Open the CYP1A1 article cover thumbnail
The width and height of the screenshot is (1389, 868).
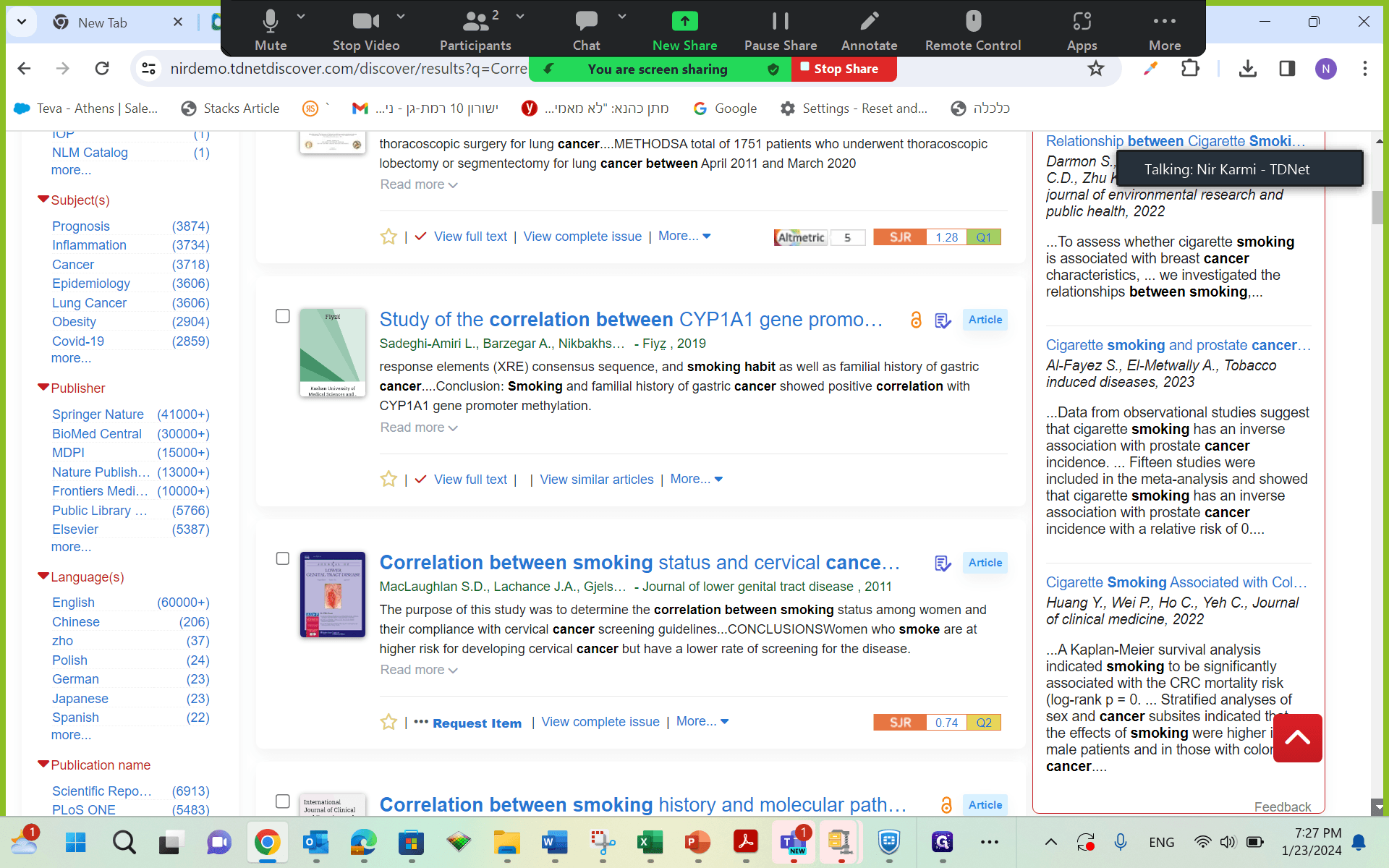tap(333, 353)
